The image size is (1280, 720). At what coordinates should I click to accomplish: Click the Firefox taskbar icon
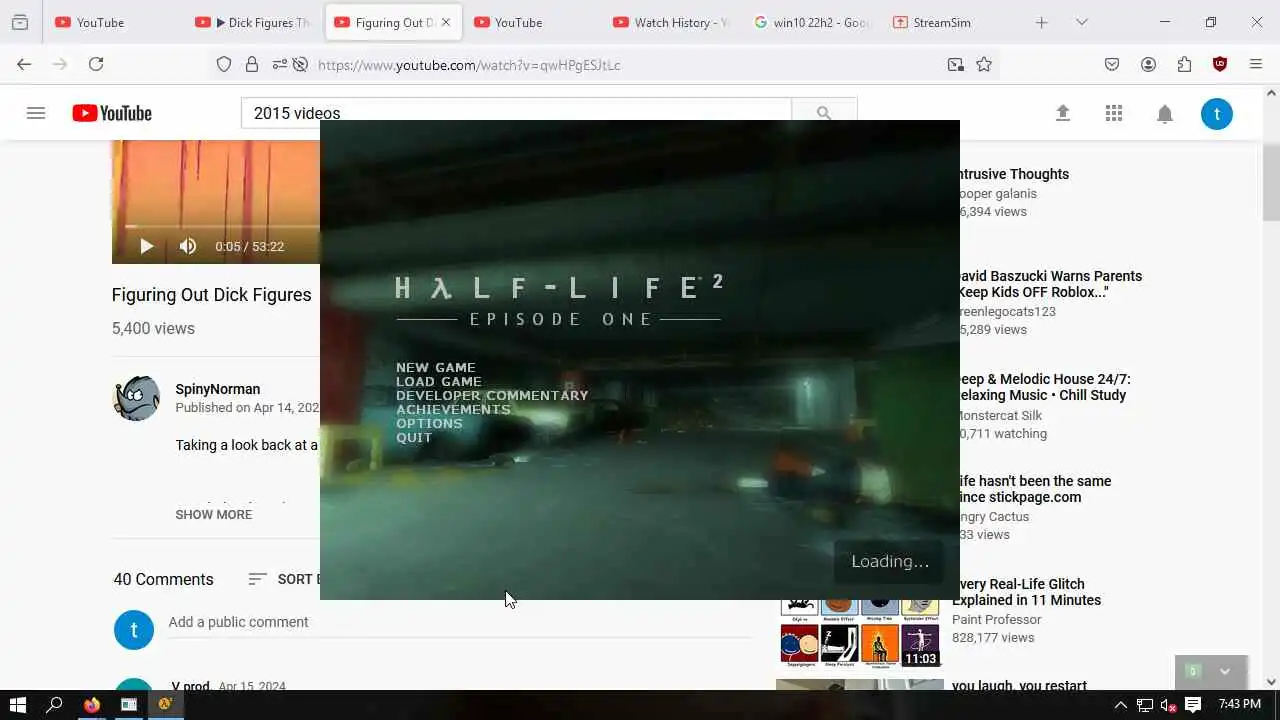pos(92,705)
